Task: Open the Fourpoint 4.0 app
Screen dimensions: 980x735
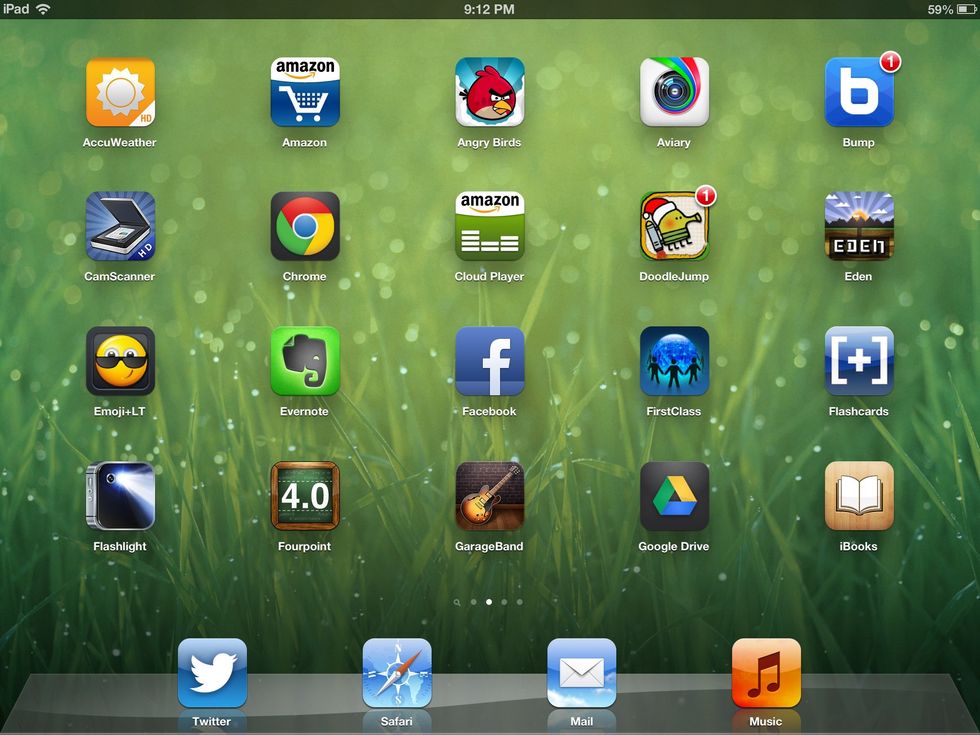Action: 305,496
